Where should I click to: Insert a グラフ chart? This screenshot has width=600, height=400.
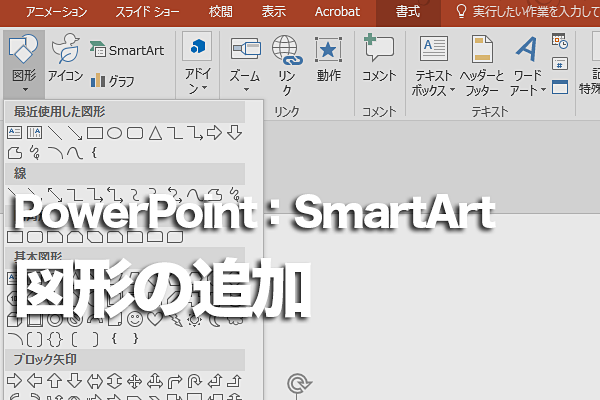[x=112, y=81]
